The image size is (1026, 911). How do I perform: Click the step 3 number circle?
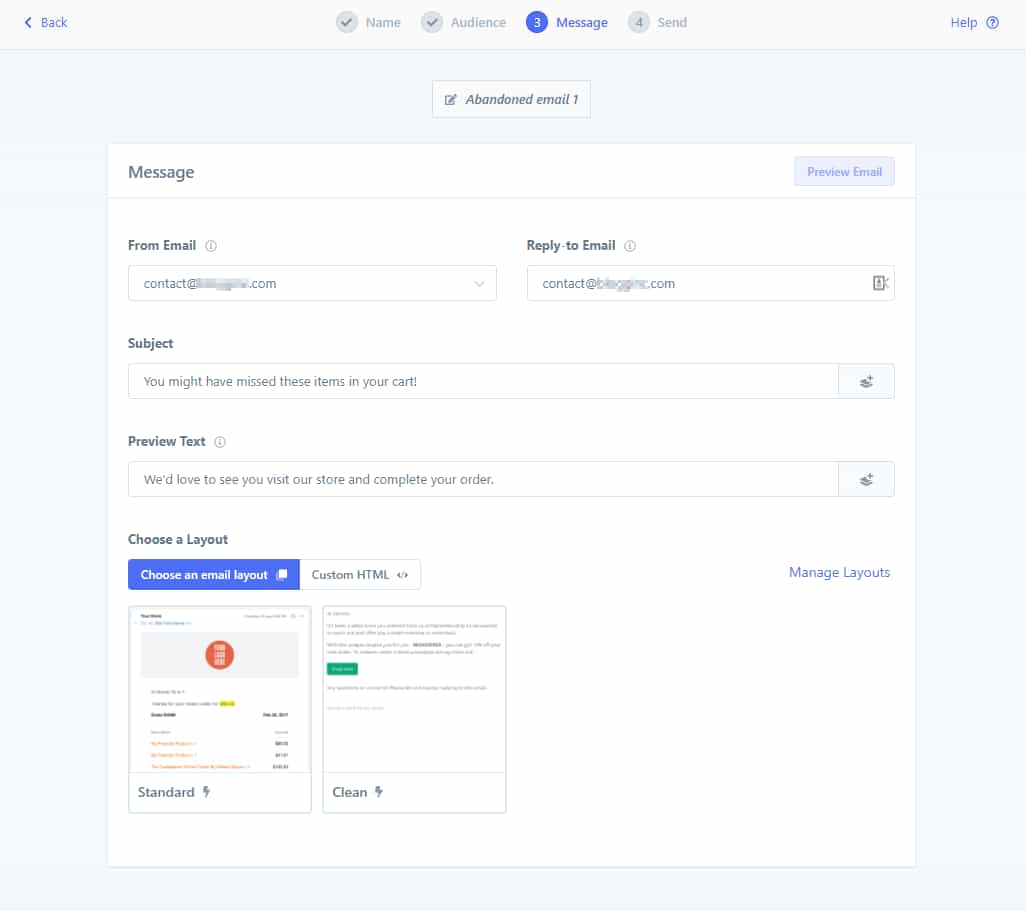[x=537, y=22]
